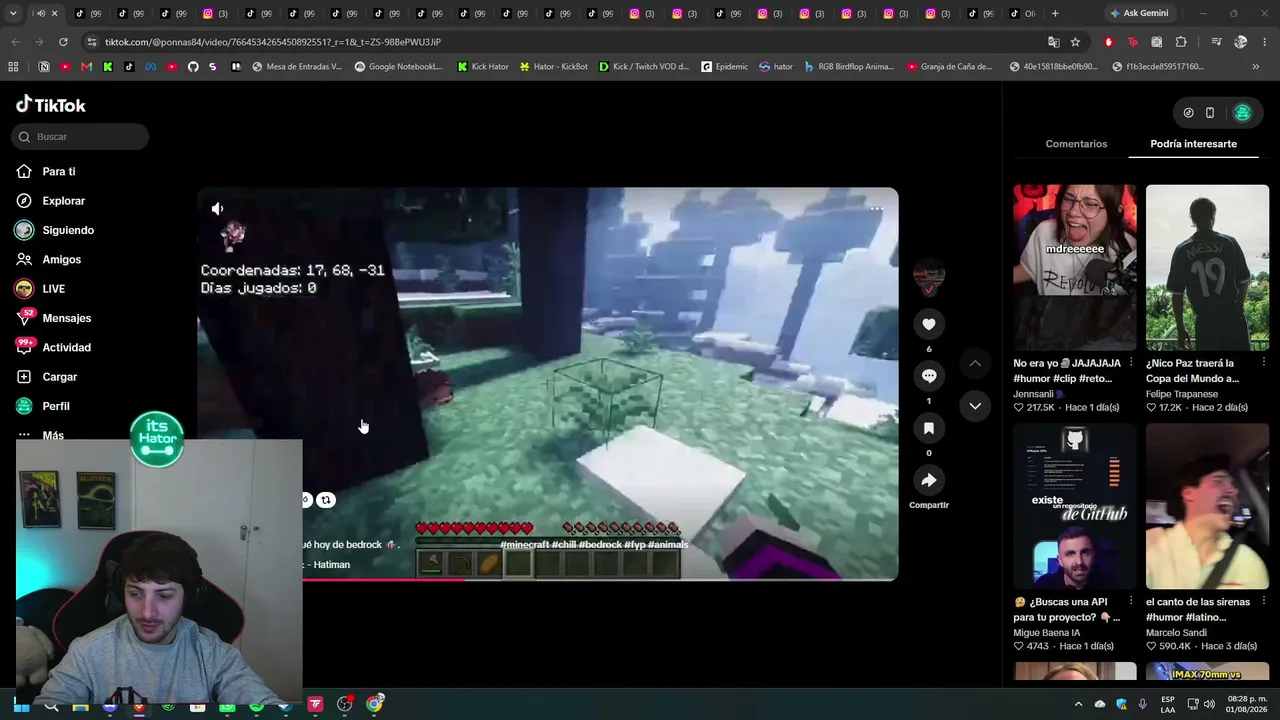Open the video's three-dot options menu
The width and height of the screenshot is (1280, 720).
pos(876,209)
